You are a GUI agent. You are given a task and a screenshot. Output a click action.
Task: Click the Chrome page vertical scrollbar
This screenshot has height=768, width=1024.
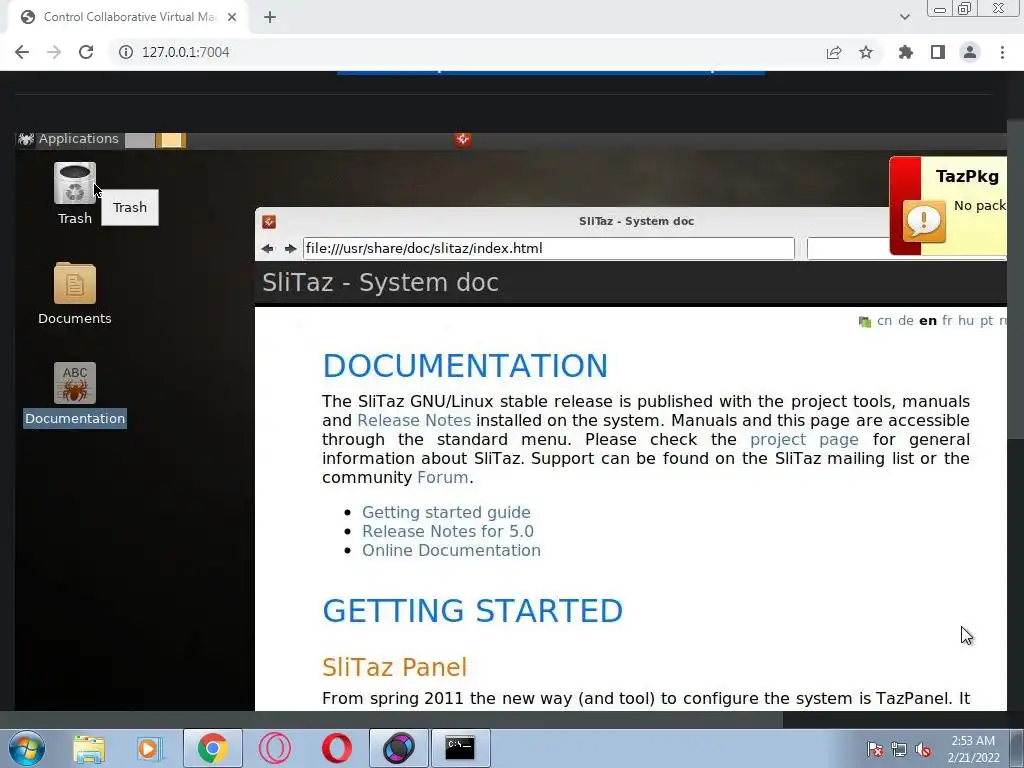pos(1016,280)
